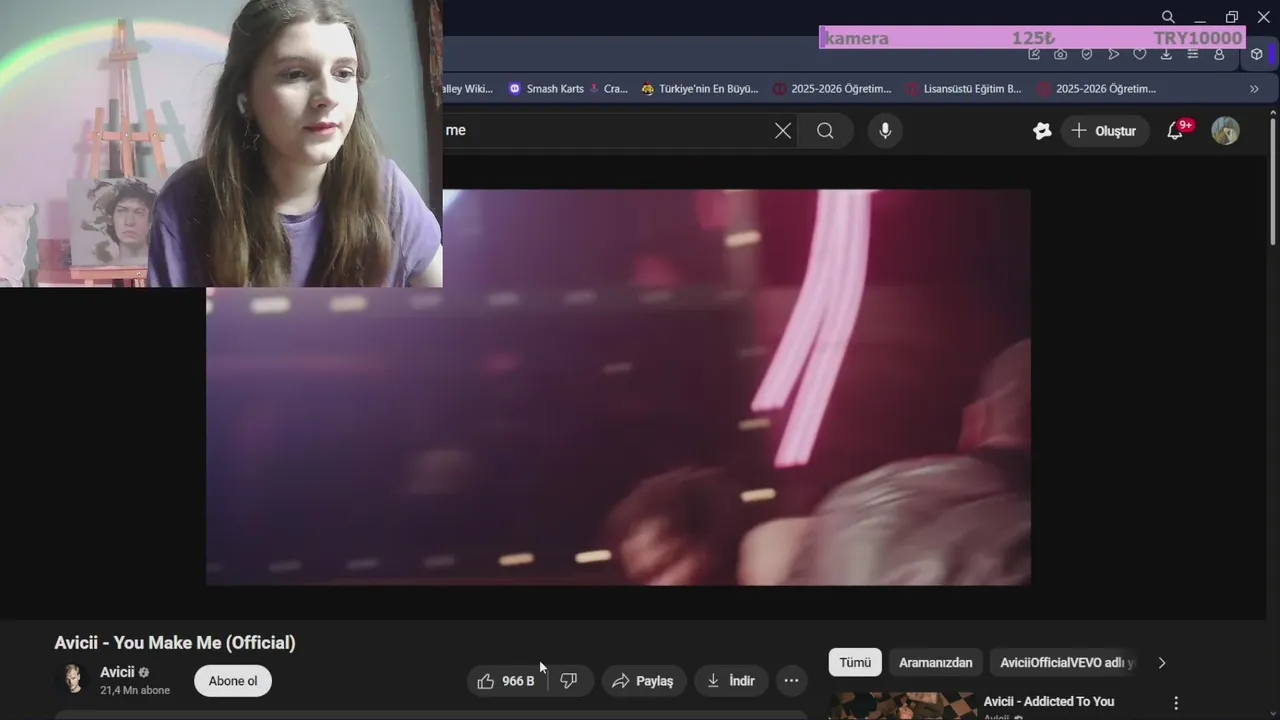
Task: Click the shield privacy protection icon
Action: pyautogui.click(x=1087, y=54)
